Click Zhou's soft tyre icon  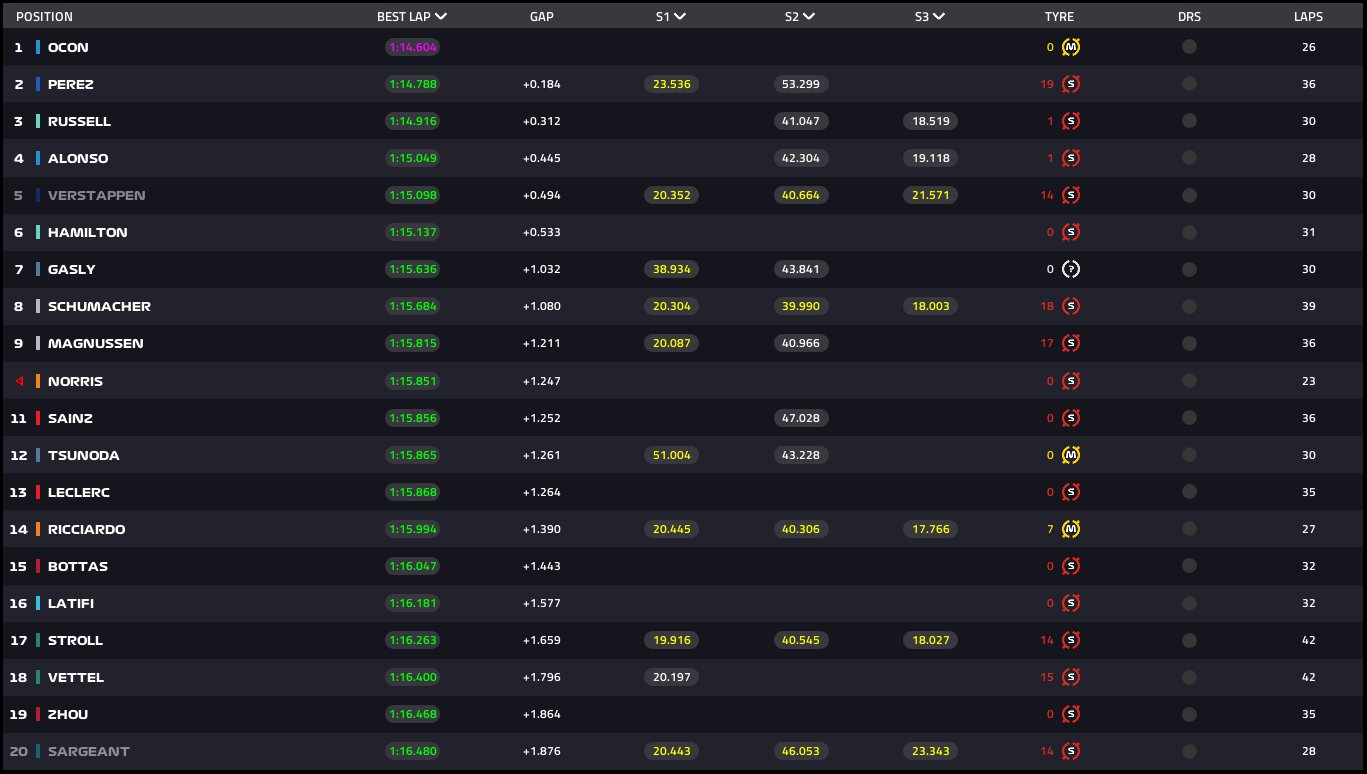pyautogui.click(x=1071, y=714)
